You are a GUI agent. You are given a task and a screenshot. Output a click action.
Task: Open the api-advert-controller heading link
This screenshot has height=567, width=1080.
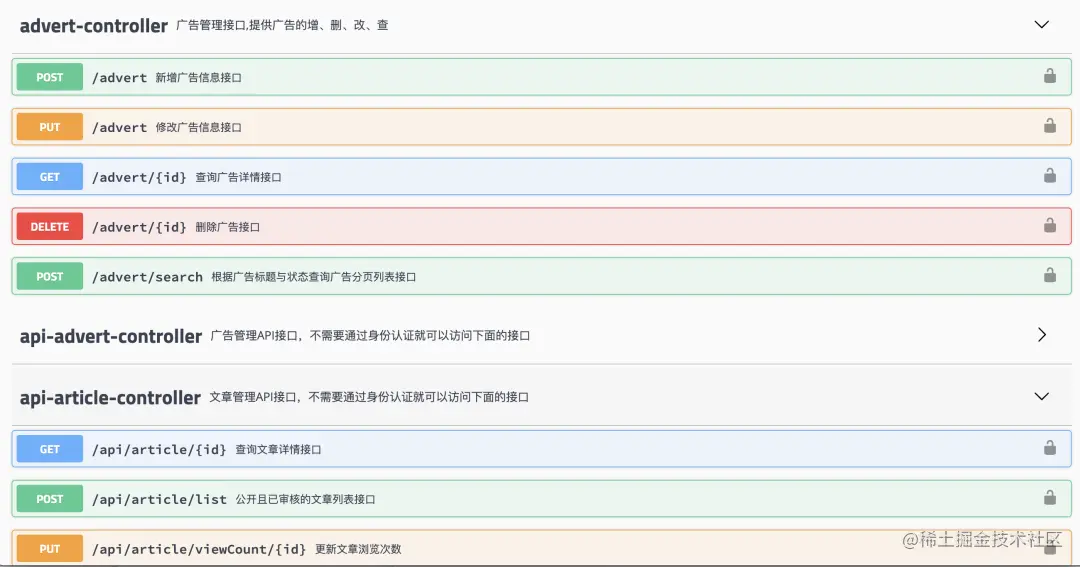111,336
